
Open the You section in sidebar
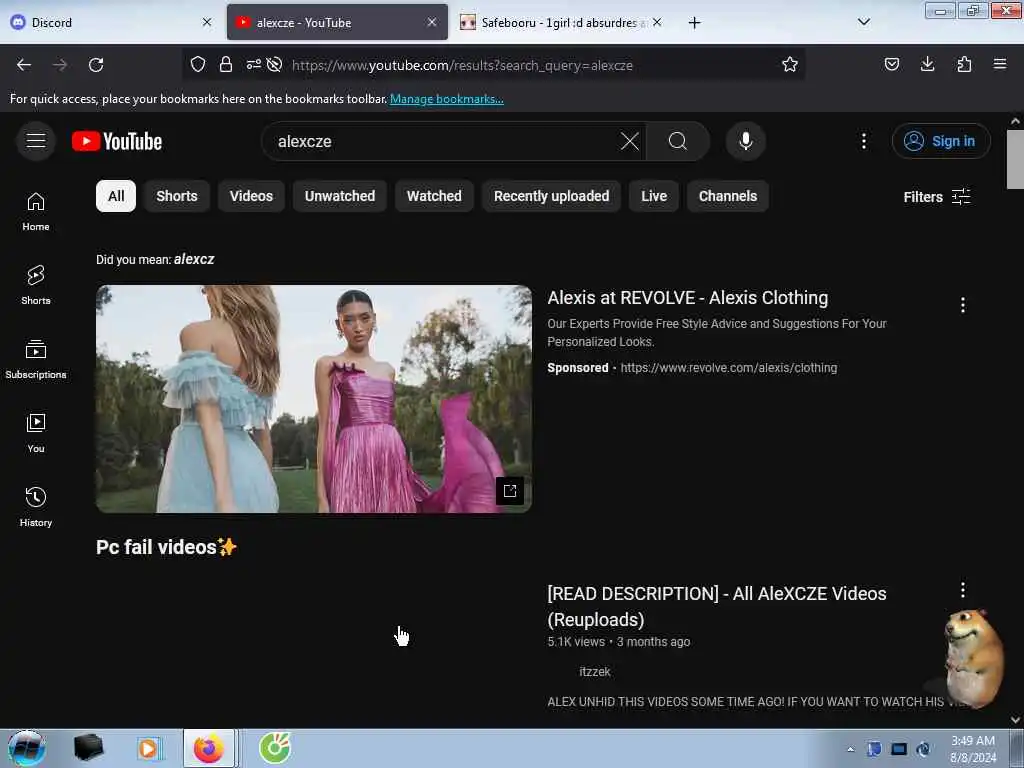(36, 433)
